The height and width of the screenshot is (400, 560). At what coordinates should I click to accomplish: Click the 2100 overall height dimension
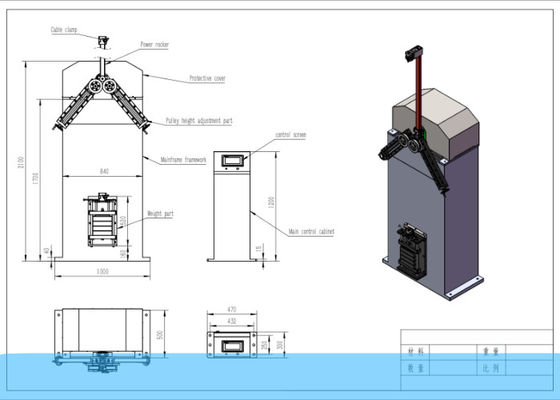point(21,162)
